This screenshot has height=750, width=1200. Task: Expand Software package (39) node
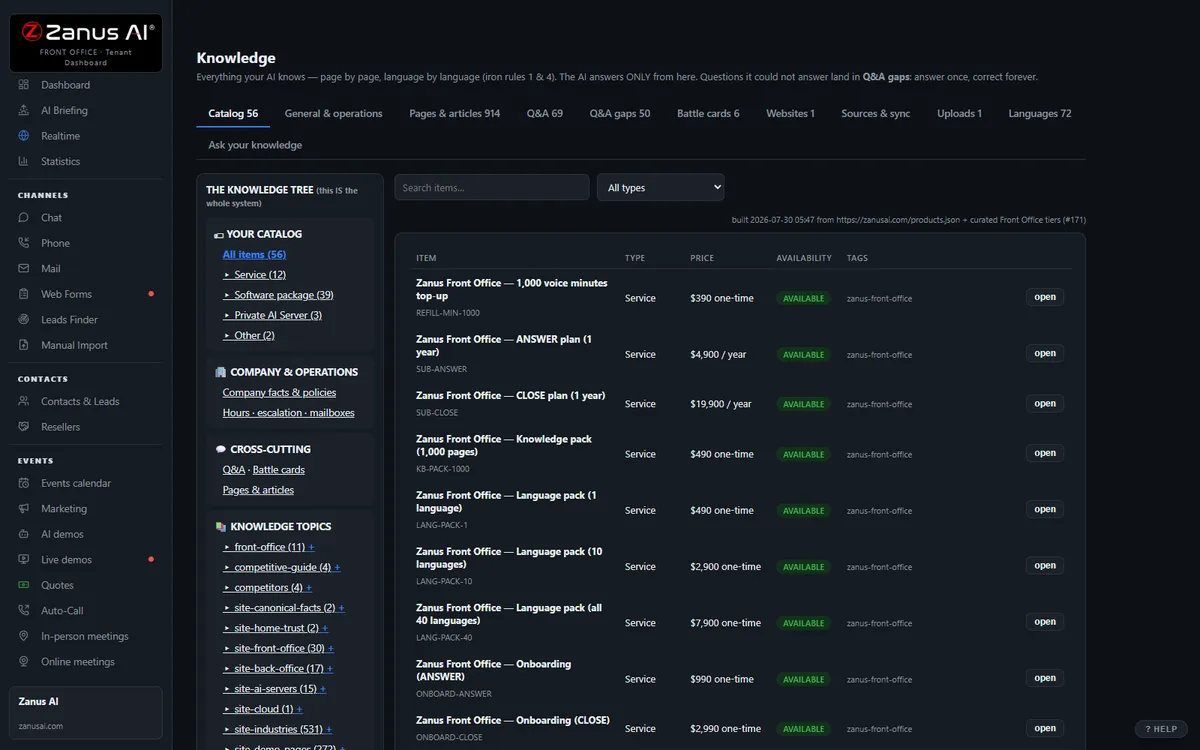pyautogui.click(x=278, y=295)
